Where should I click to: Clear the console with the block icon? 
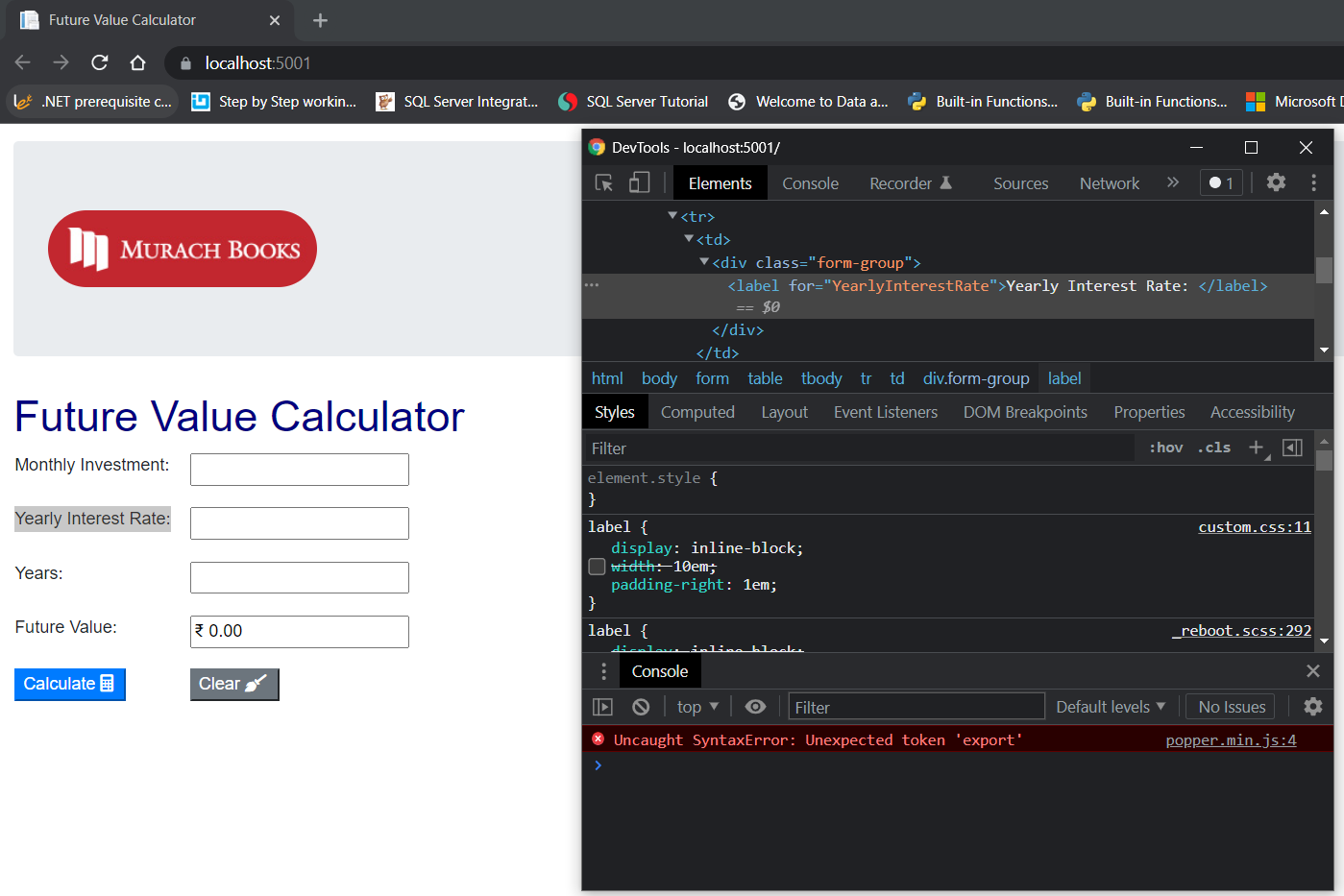641,707
